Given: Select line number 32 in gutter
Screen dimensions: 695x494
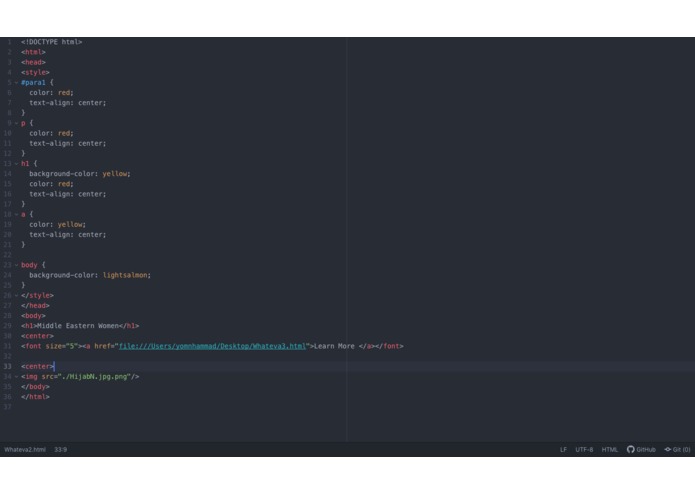Looking at the screenshot, I should click(8, 356).
